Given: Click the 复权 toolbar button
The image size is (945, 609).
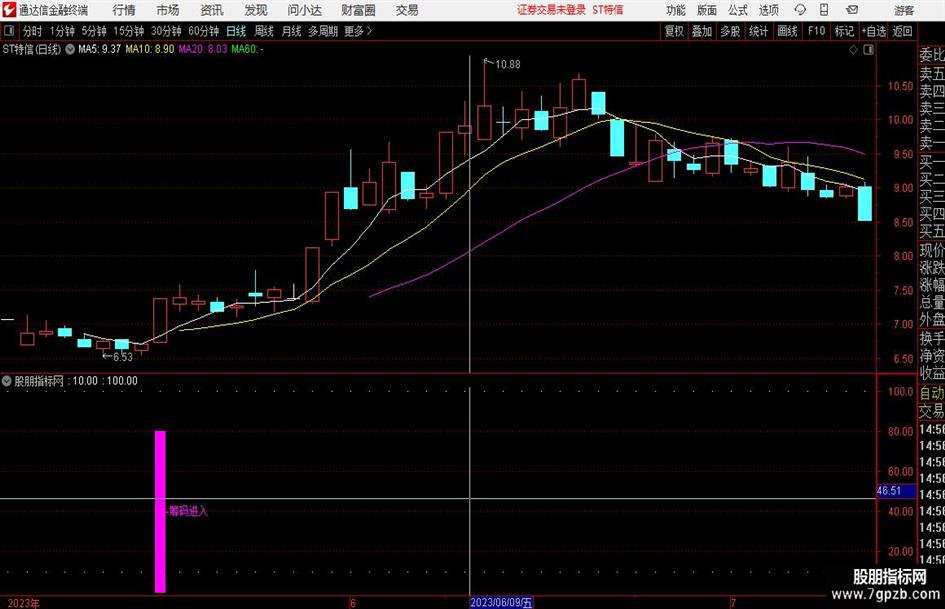Looking at the screenshot, I should (x=674, y=31).
